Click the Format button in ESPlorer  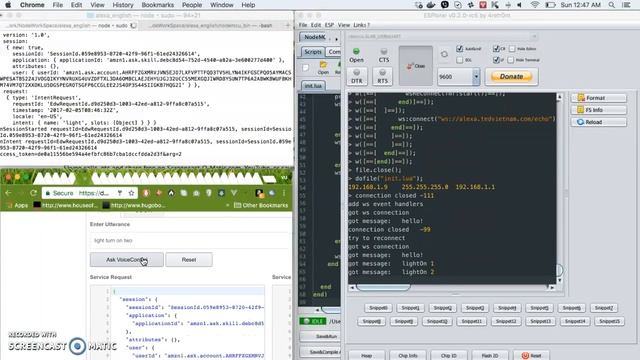[x=598, y=98]
